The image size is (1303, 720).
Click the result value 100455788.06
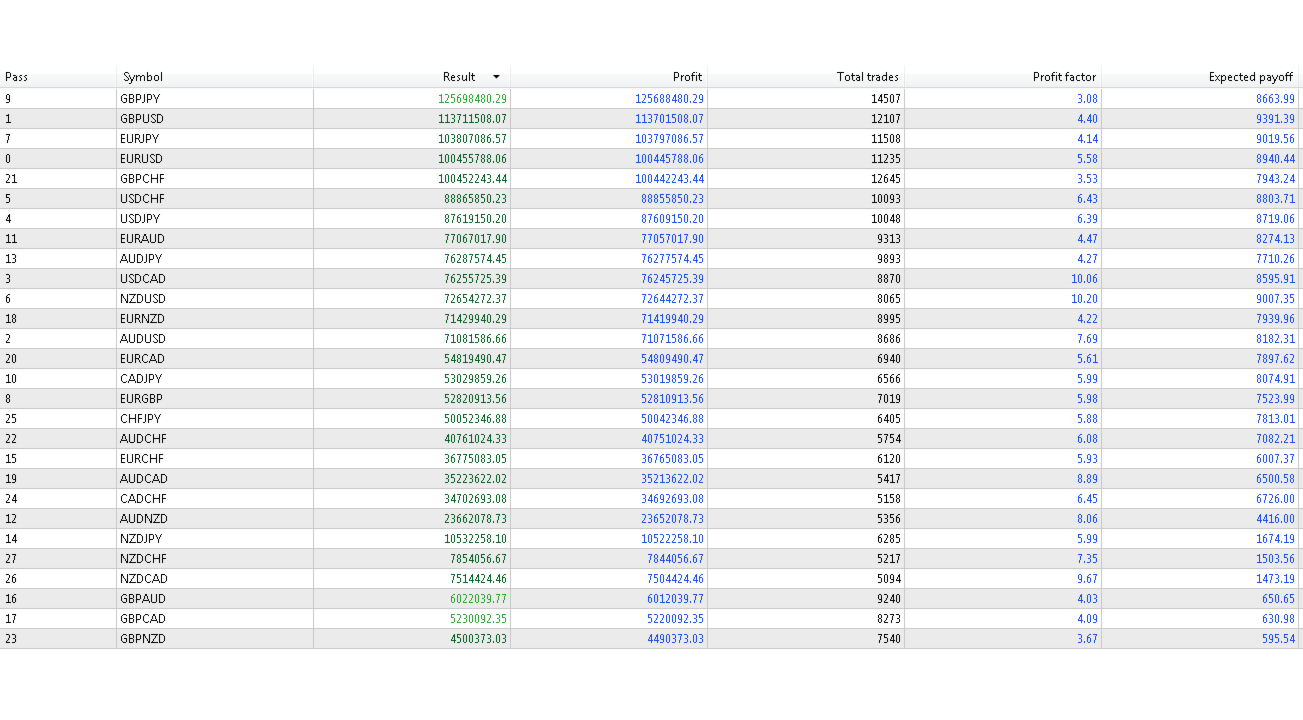(472, 159)
